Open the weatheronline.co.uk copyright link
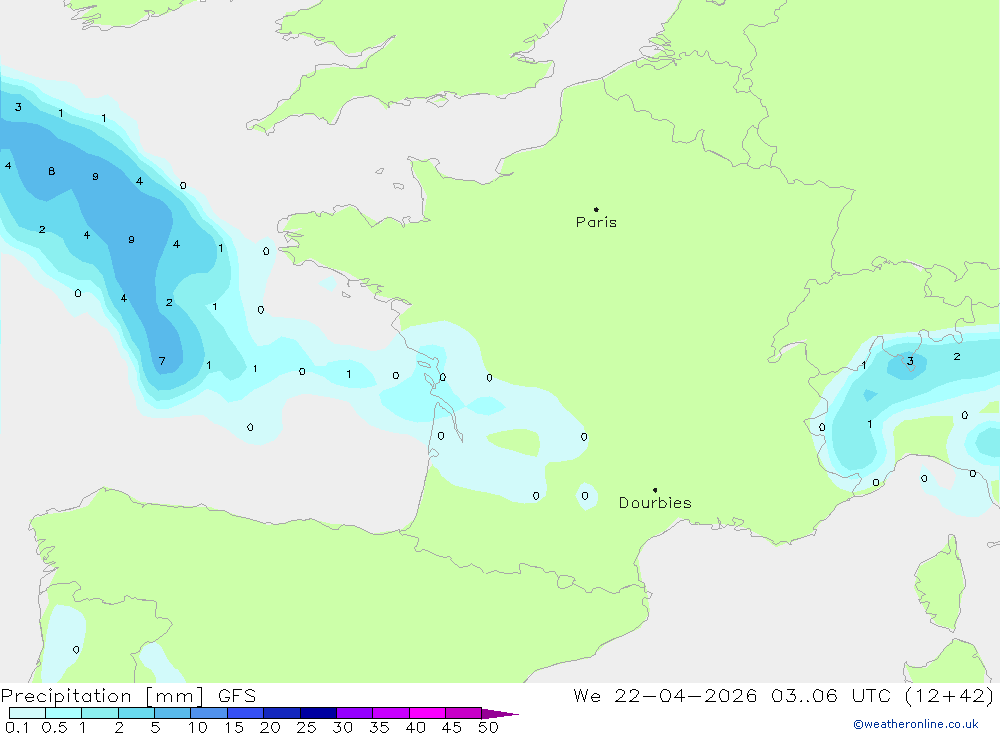Image resolution: width=1000 pixels, height=733 pixels. [x=916, y=724]
